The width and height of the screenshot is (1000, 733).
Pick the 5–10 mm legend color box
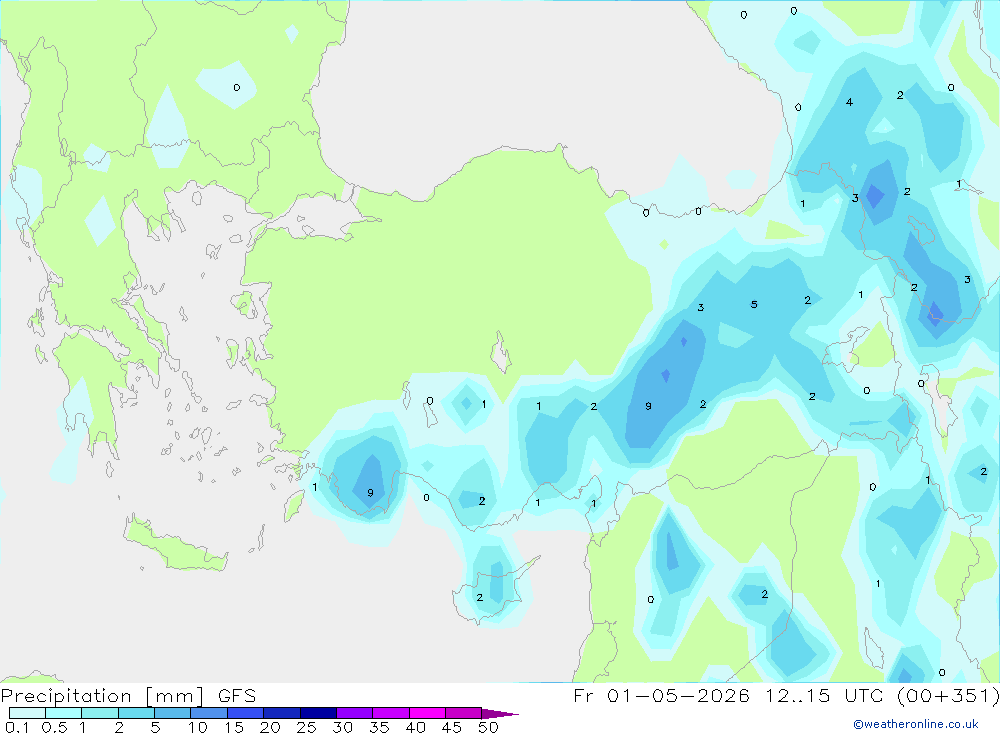[173, 713]
